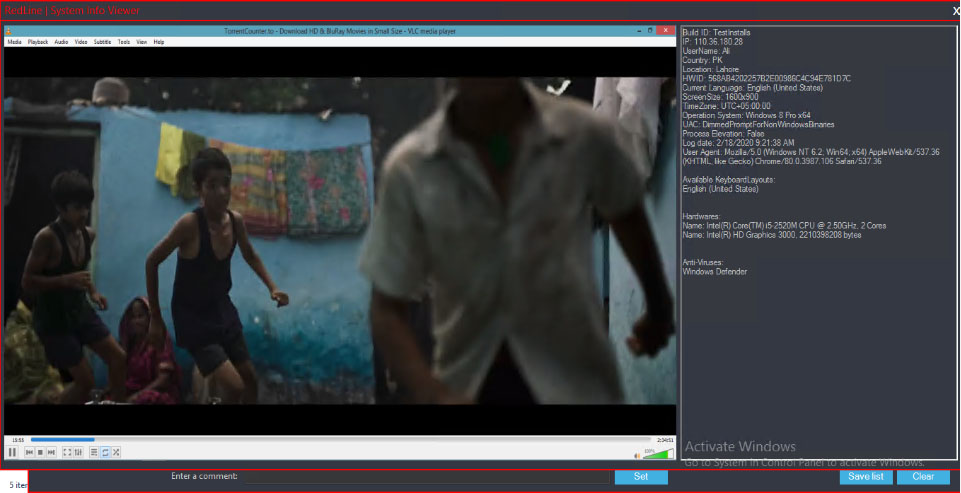
Task: Mute audio via the speaker icon
Action: tap(637, 455)
